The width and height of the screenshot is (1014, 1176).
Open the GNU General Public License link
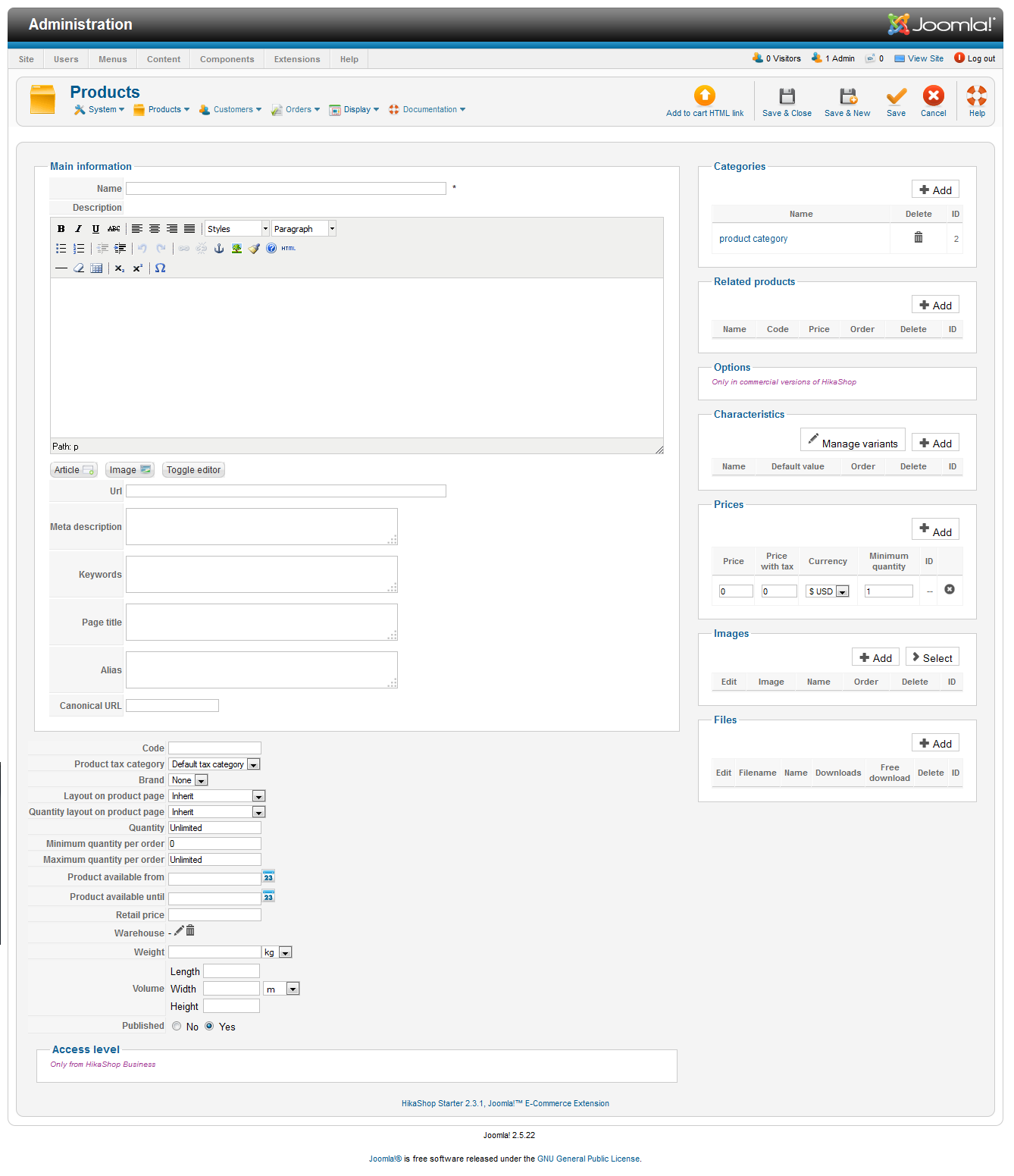(588, 1159)
